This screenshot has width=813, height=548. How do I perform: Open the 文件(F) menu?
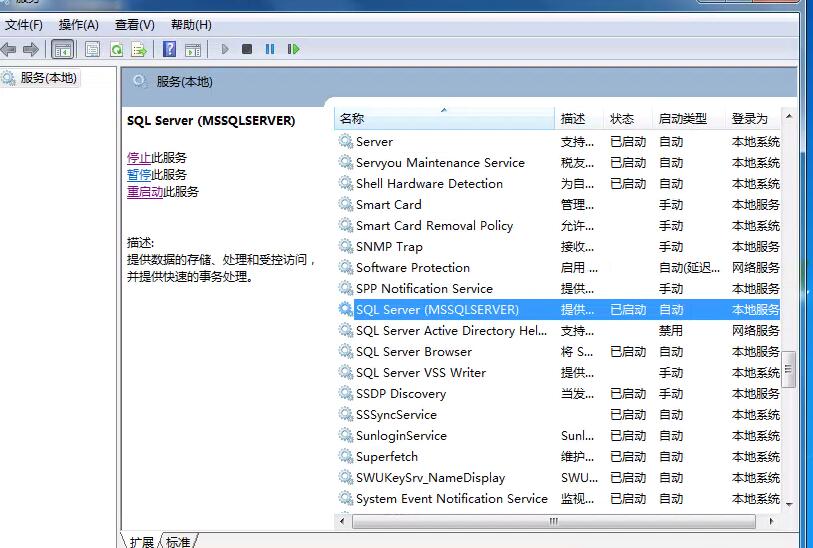click(24, 25)
